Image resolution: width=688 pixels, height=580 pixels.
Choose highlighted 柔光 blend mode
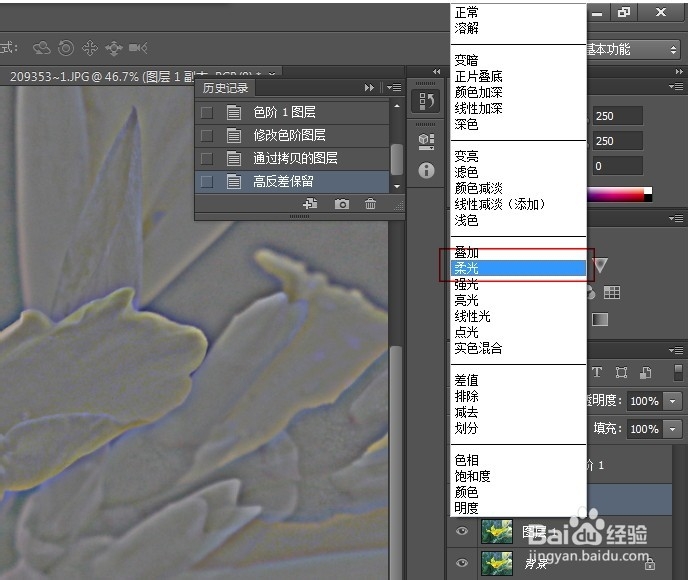coord(519,268)
